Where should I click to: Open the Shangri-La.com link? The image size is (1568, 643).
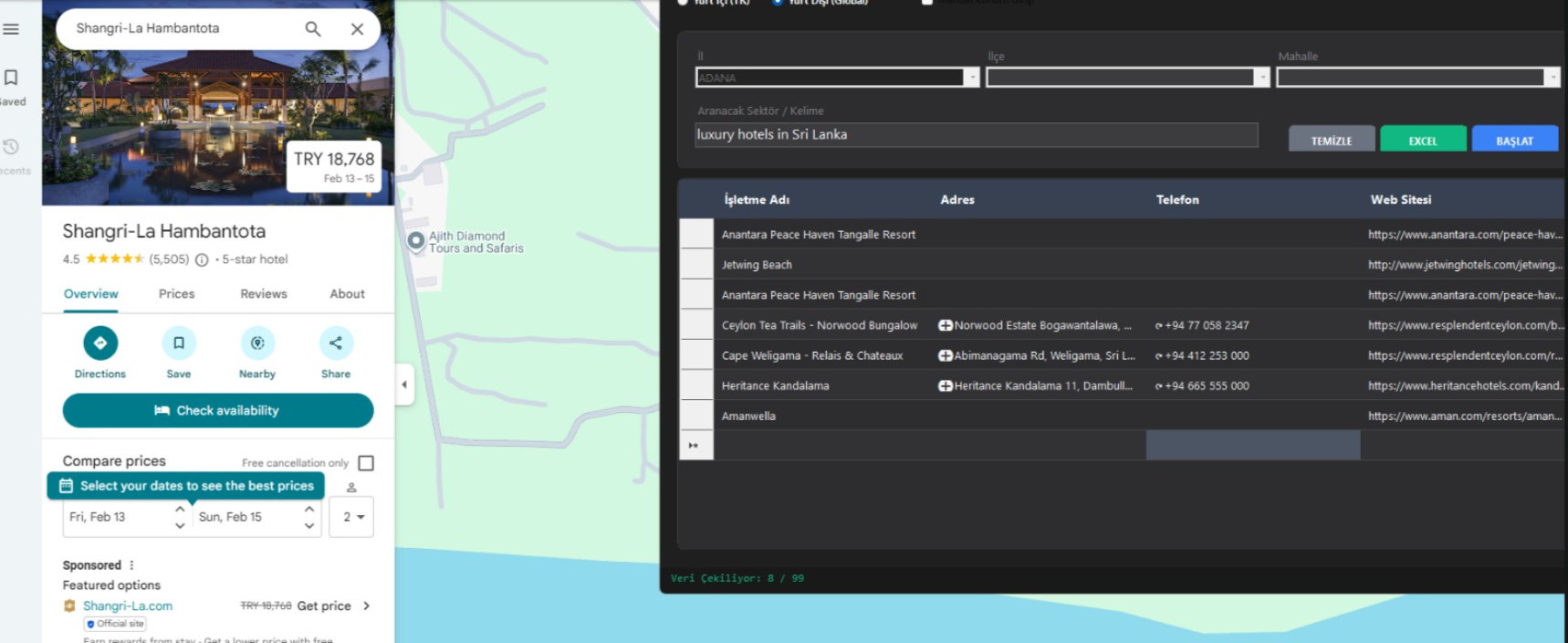128,606
